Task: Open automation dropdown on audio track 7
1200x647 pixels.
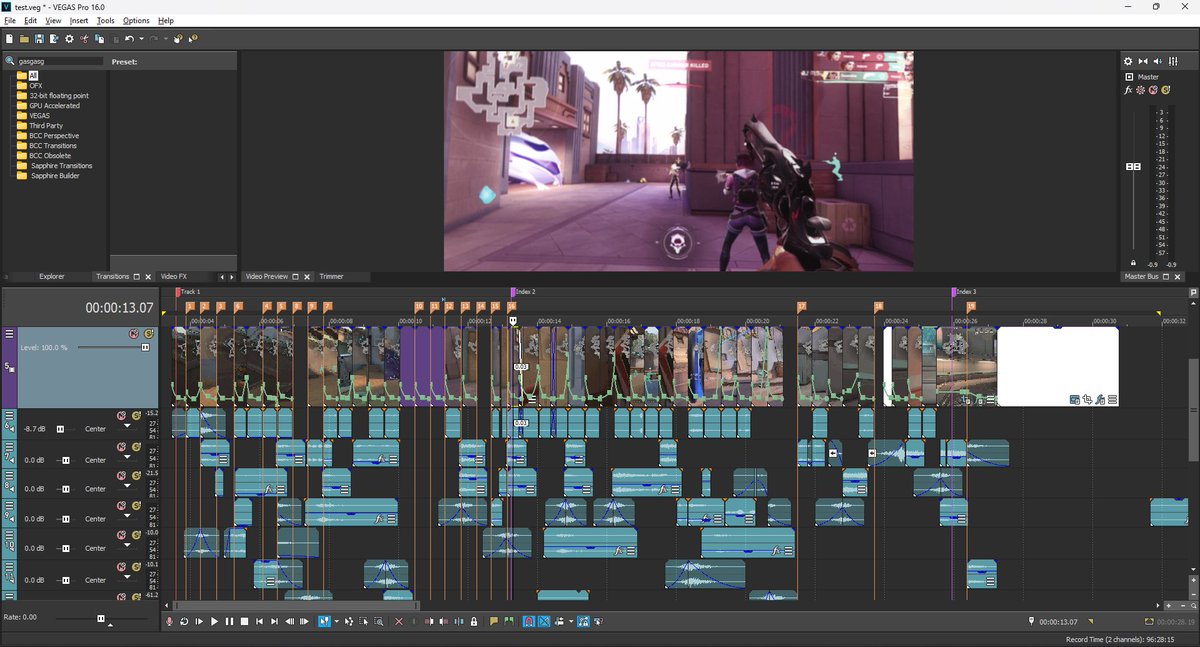Action: (x=127, y=458)
